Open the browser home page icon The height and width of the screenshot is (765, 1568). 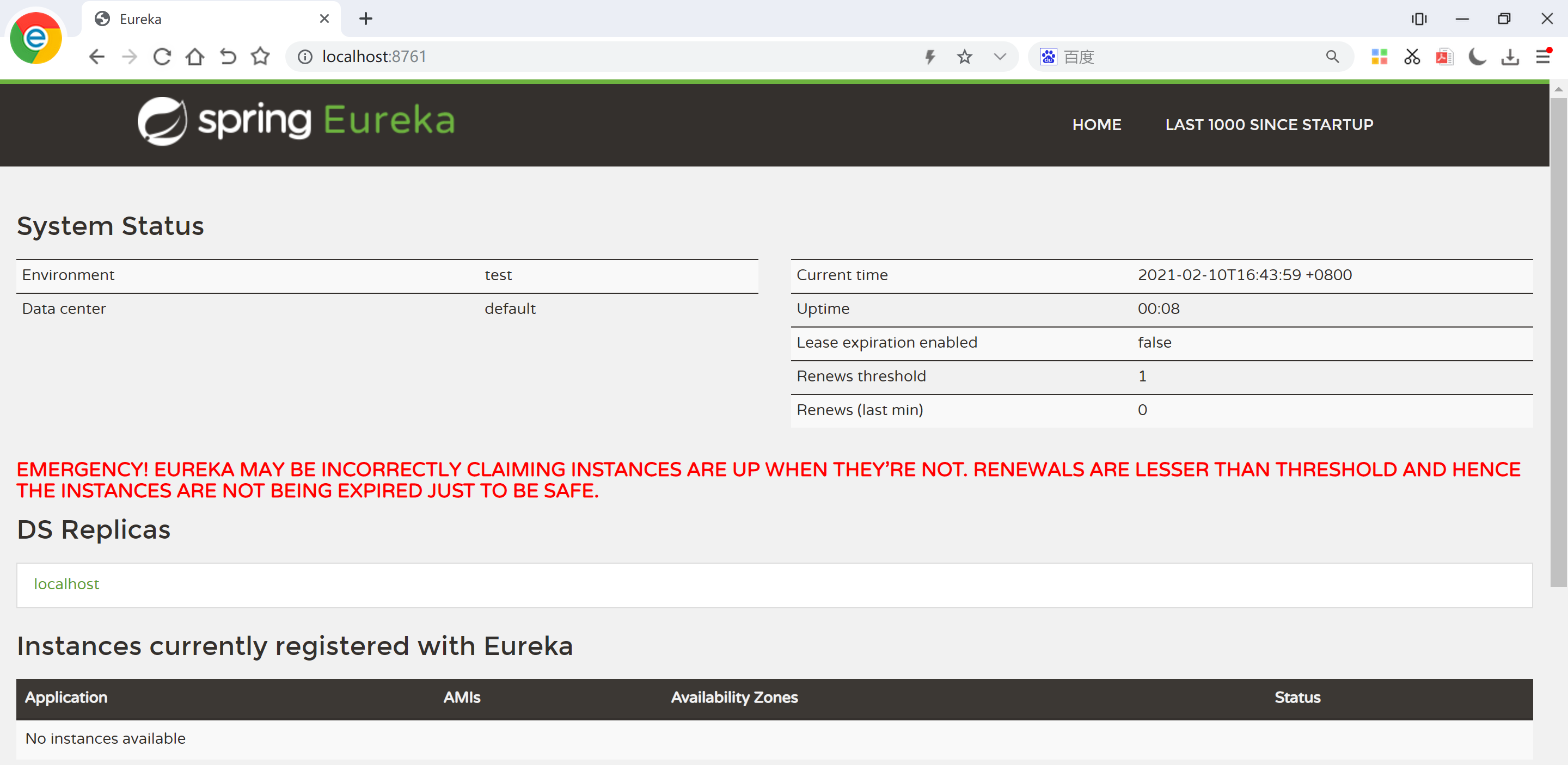[195, 57]
